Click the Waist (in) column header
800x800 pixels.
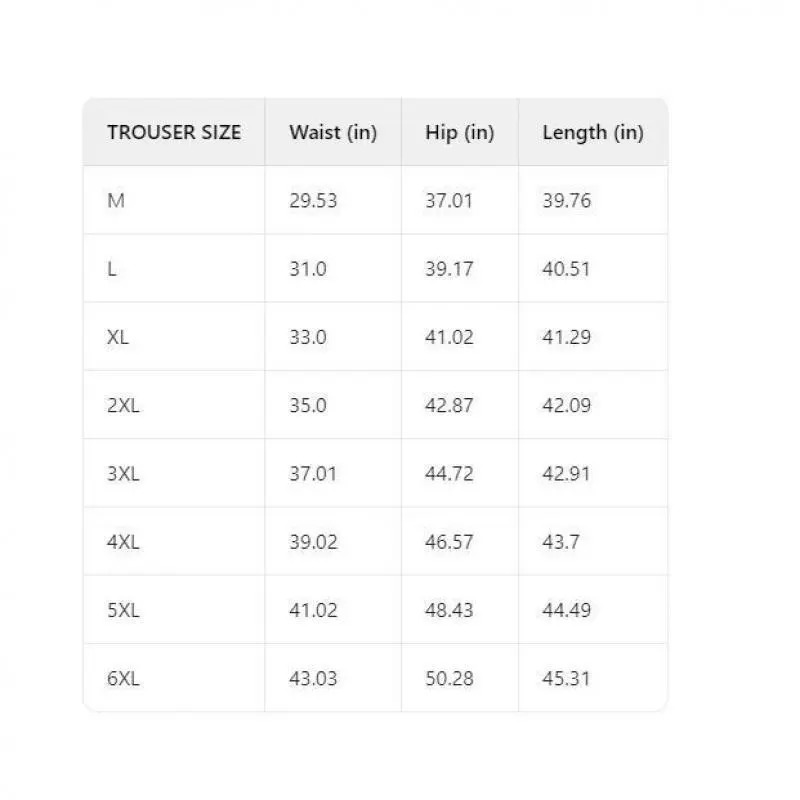tap(333, 132)
